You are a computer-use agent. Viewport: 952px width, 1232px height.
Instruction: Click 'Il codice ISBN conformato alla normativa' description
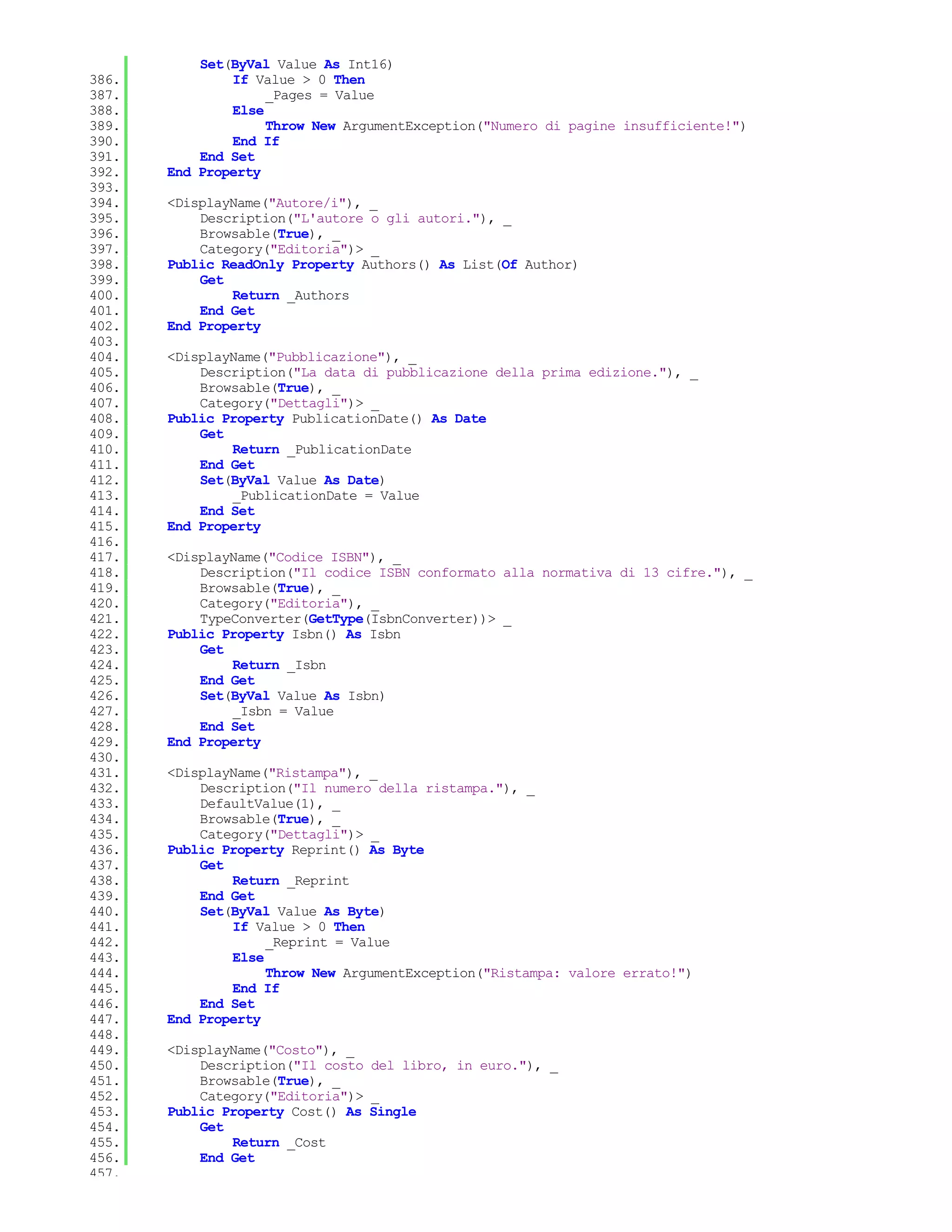click(x=456, y=573)
